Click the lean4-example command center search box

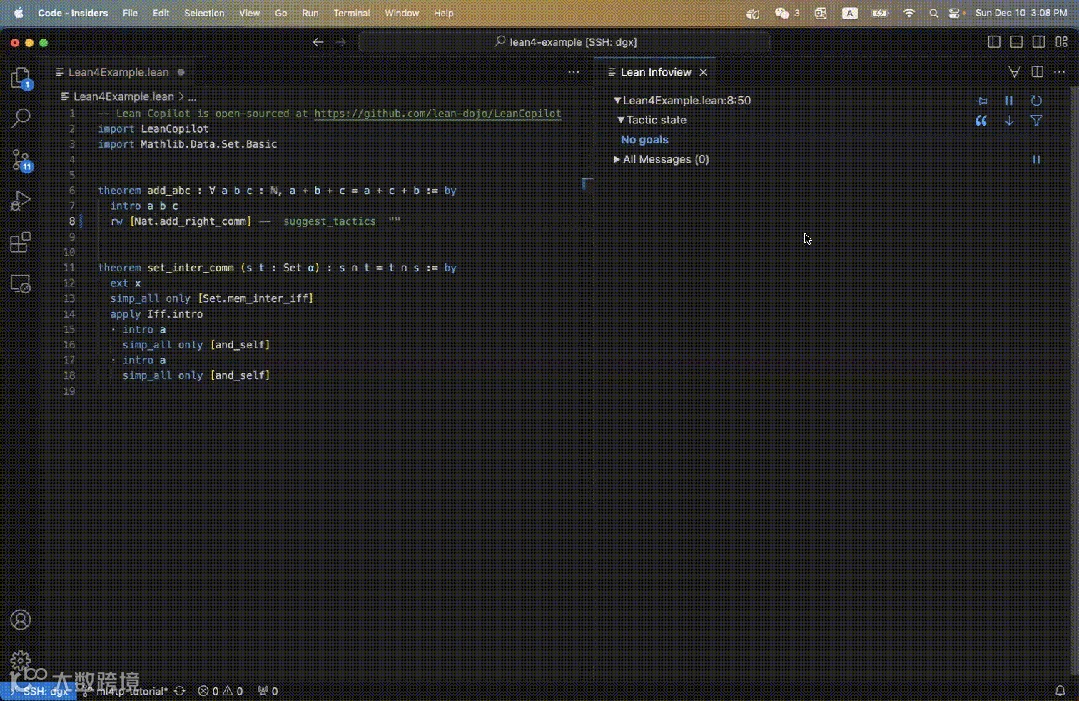coord(565,42)
